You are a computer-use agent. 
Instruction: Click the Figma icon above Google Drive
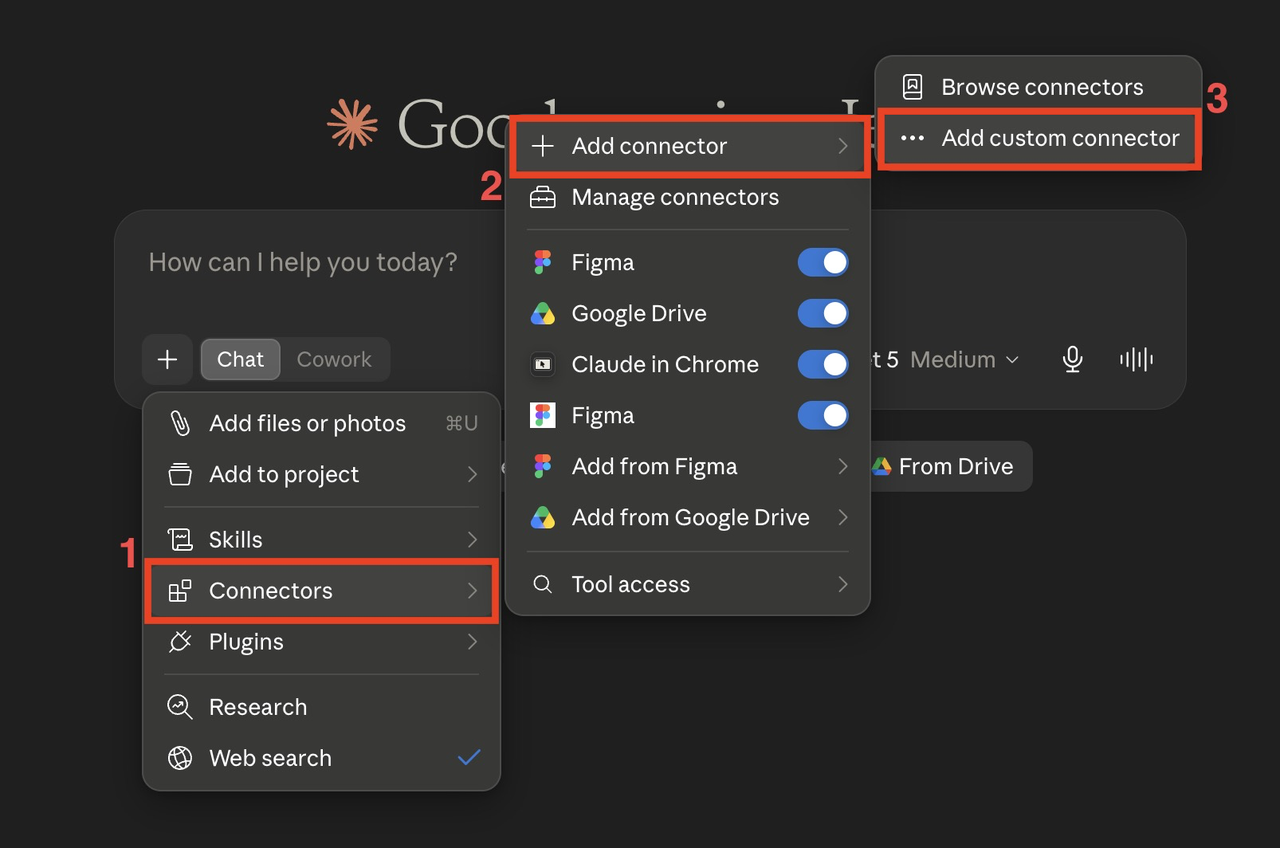tap(543, 263)
